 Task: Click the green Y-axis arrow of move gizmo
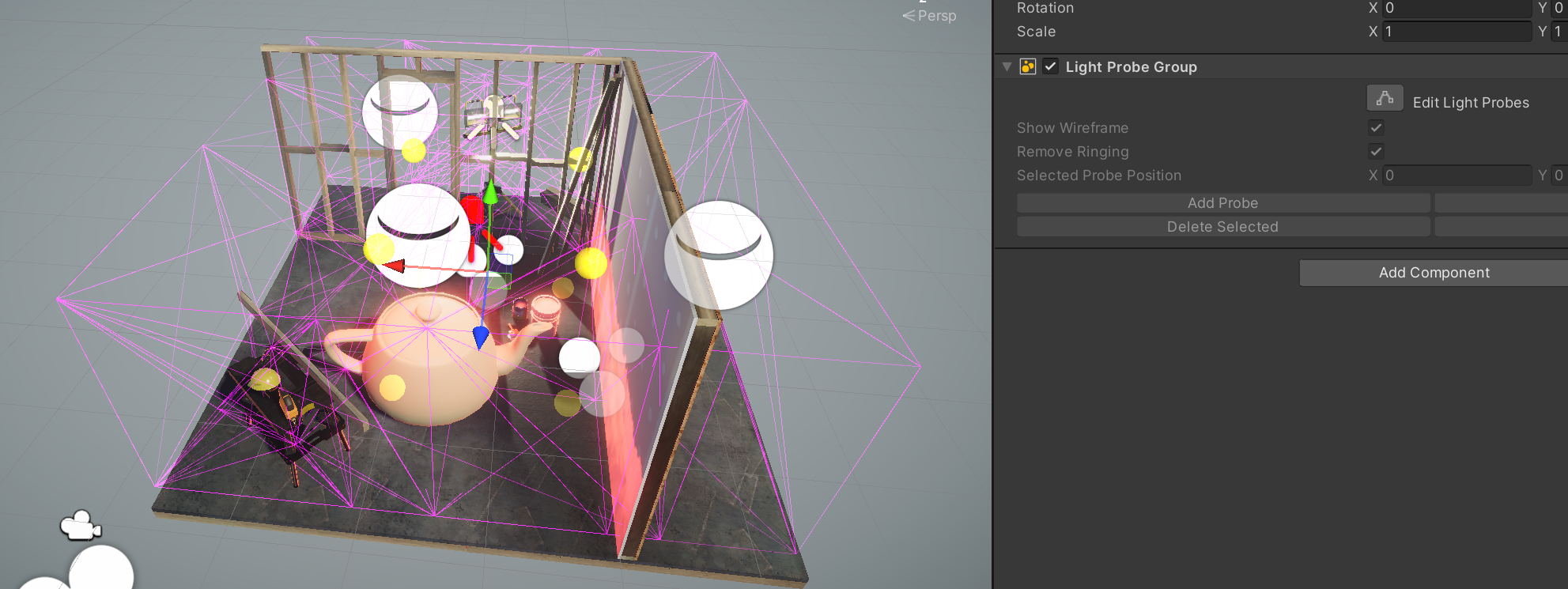(490, 192)
